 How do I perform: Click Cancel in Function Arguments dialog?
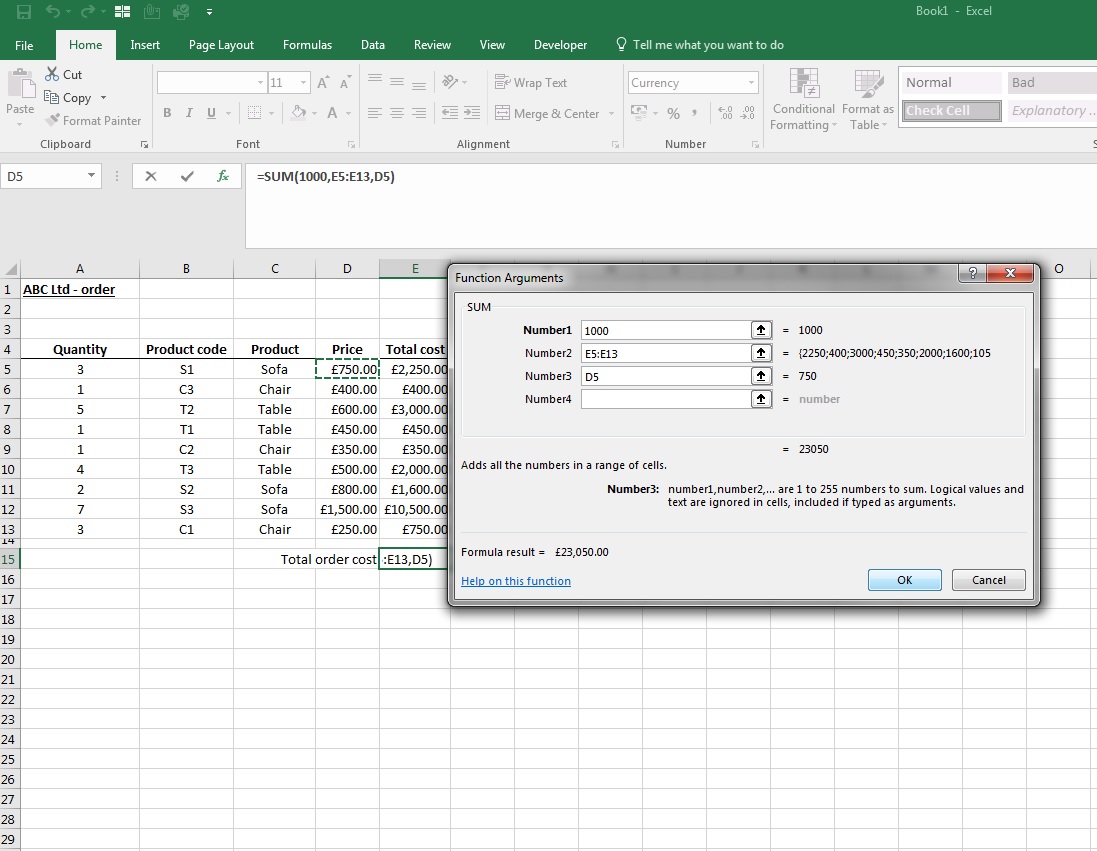tap(989, 580)
